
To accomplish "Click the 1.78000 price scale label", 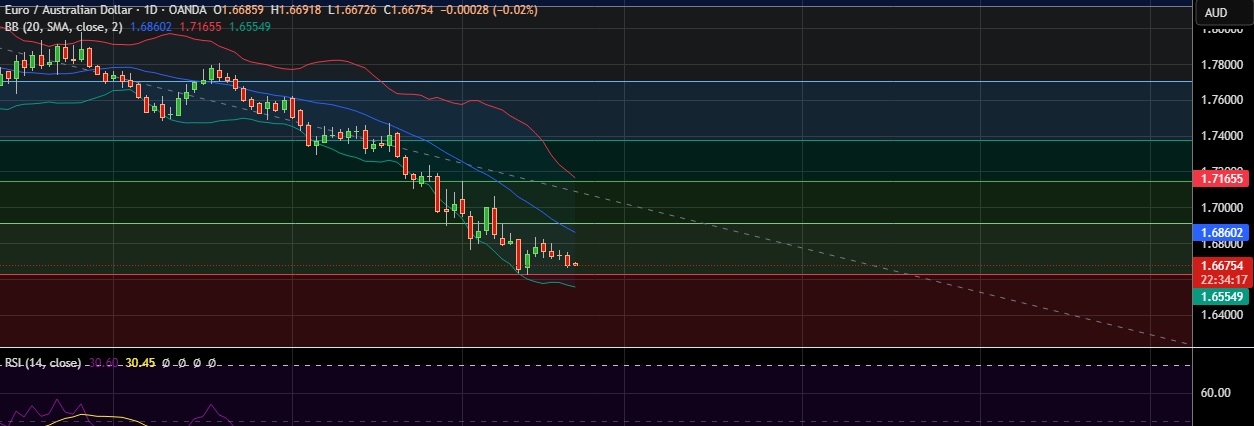I will click(x=1221, y=65).
